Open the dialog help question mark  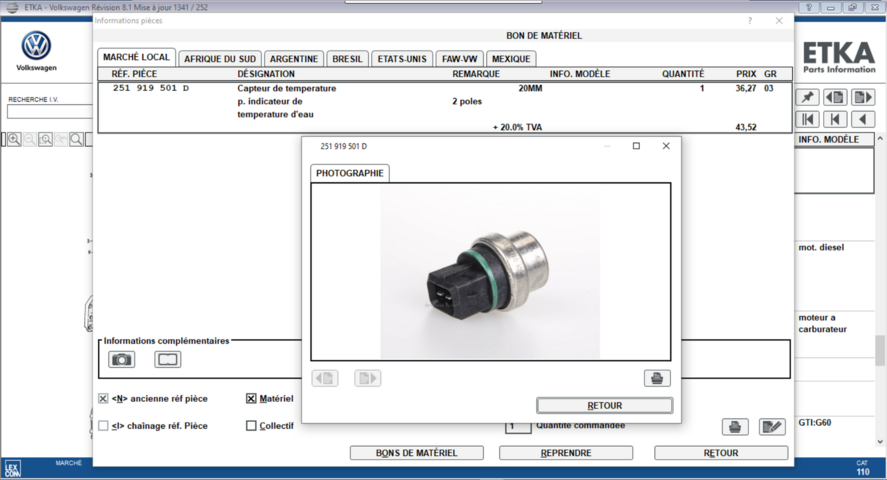(750, 21)
